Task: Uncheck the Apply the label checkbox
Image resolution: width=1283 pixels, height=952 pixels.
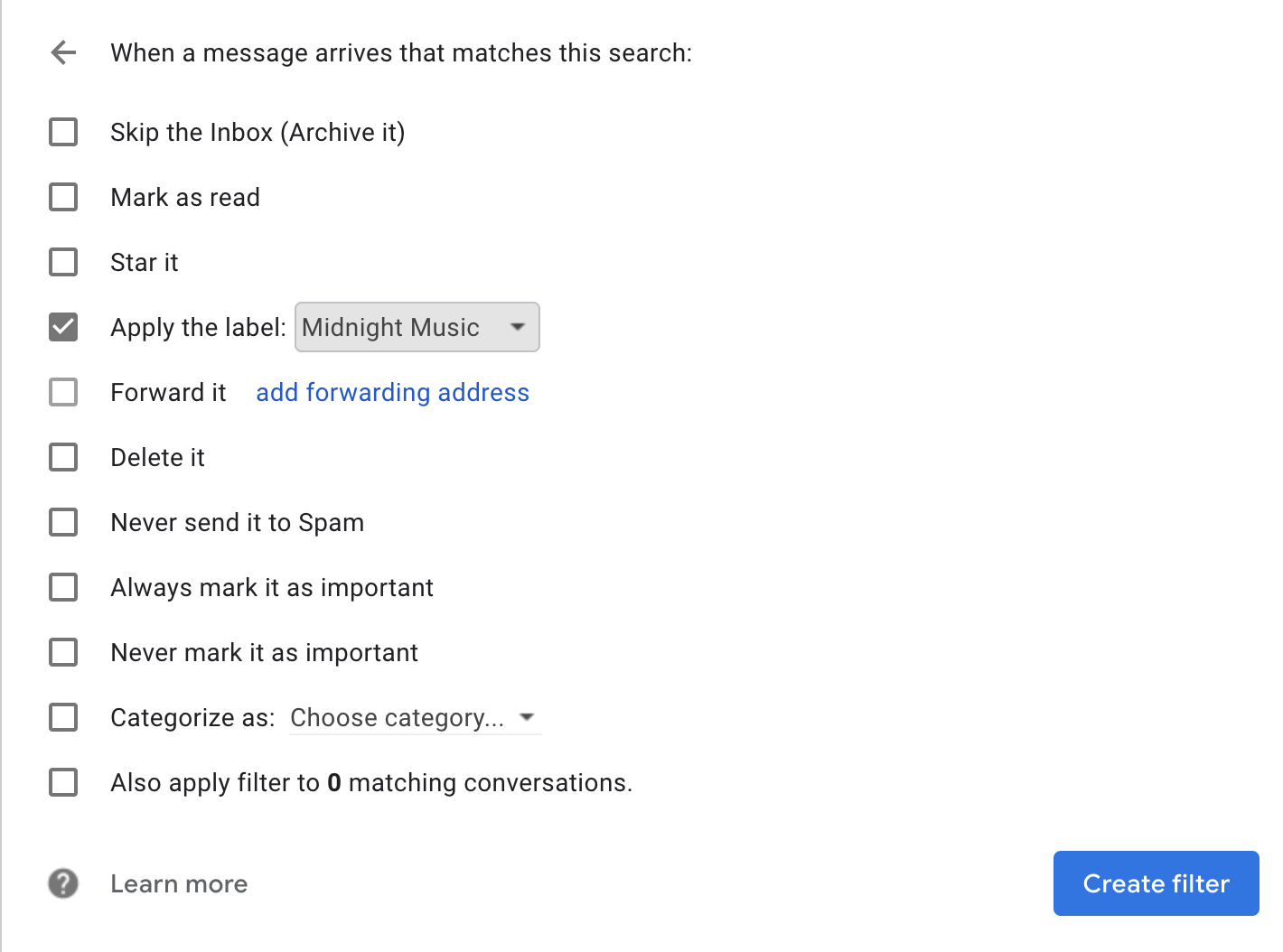Action: [63, 327]
